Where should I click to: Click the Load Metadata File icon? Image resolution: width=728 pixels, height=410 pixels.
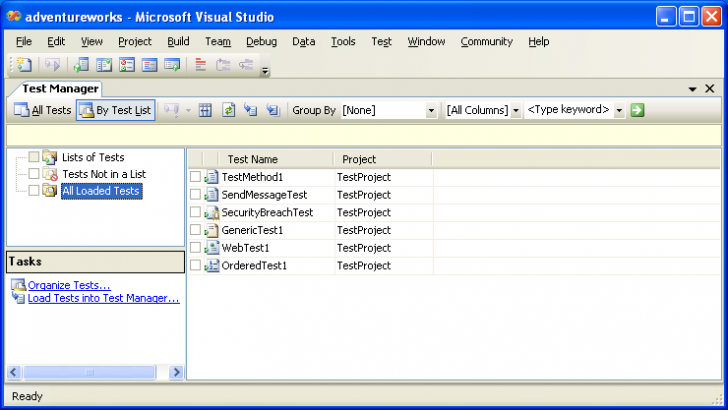pyautogui.click(x=251, y=111)
